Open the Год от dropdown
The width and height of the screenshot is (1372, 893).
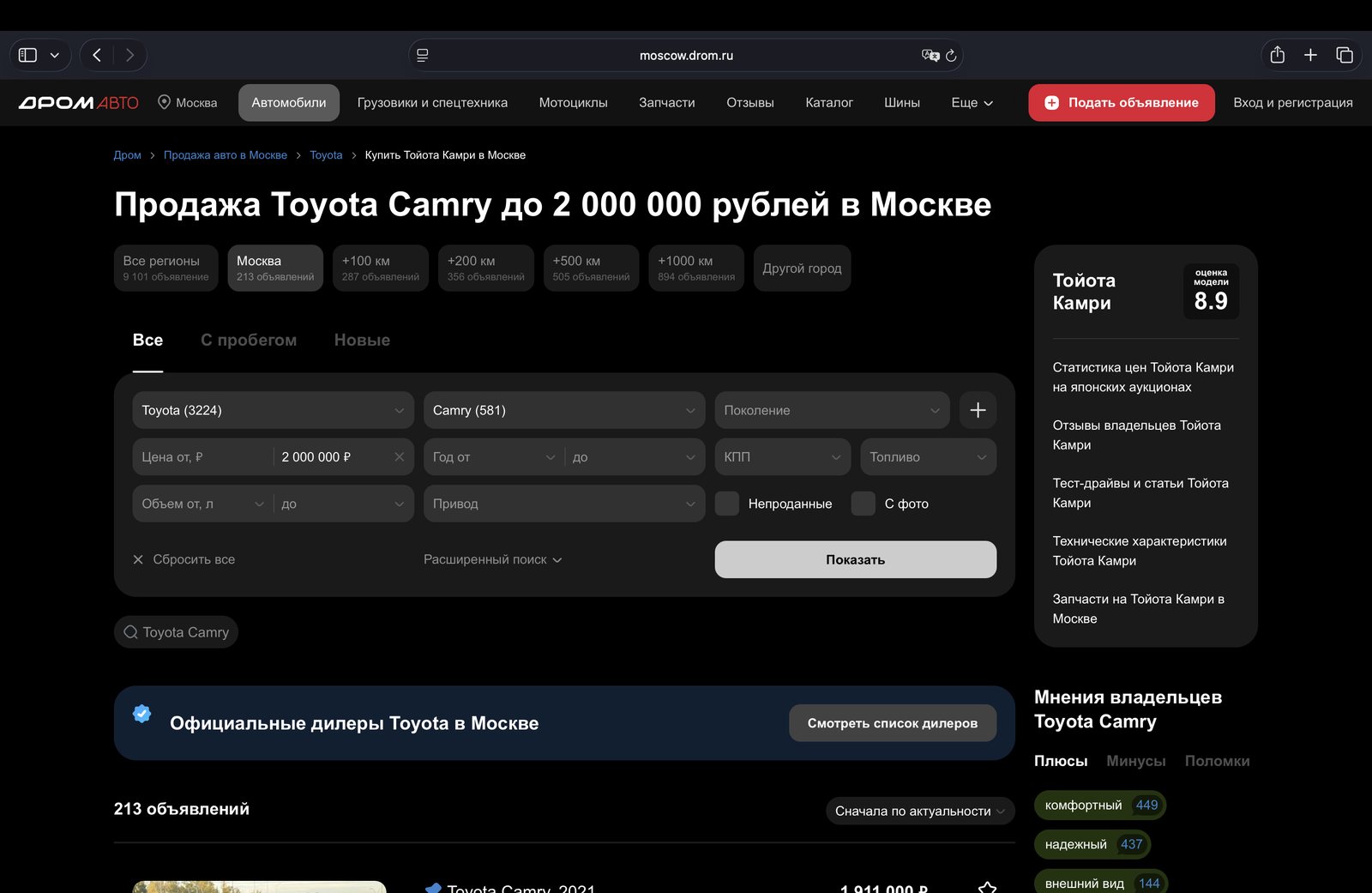494,457
